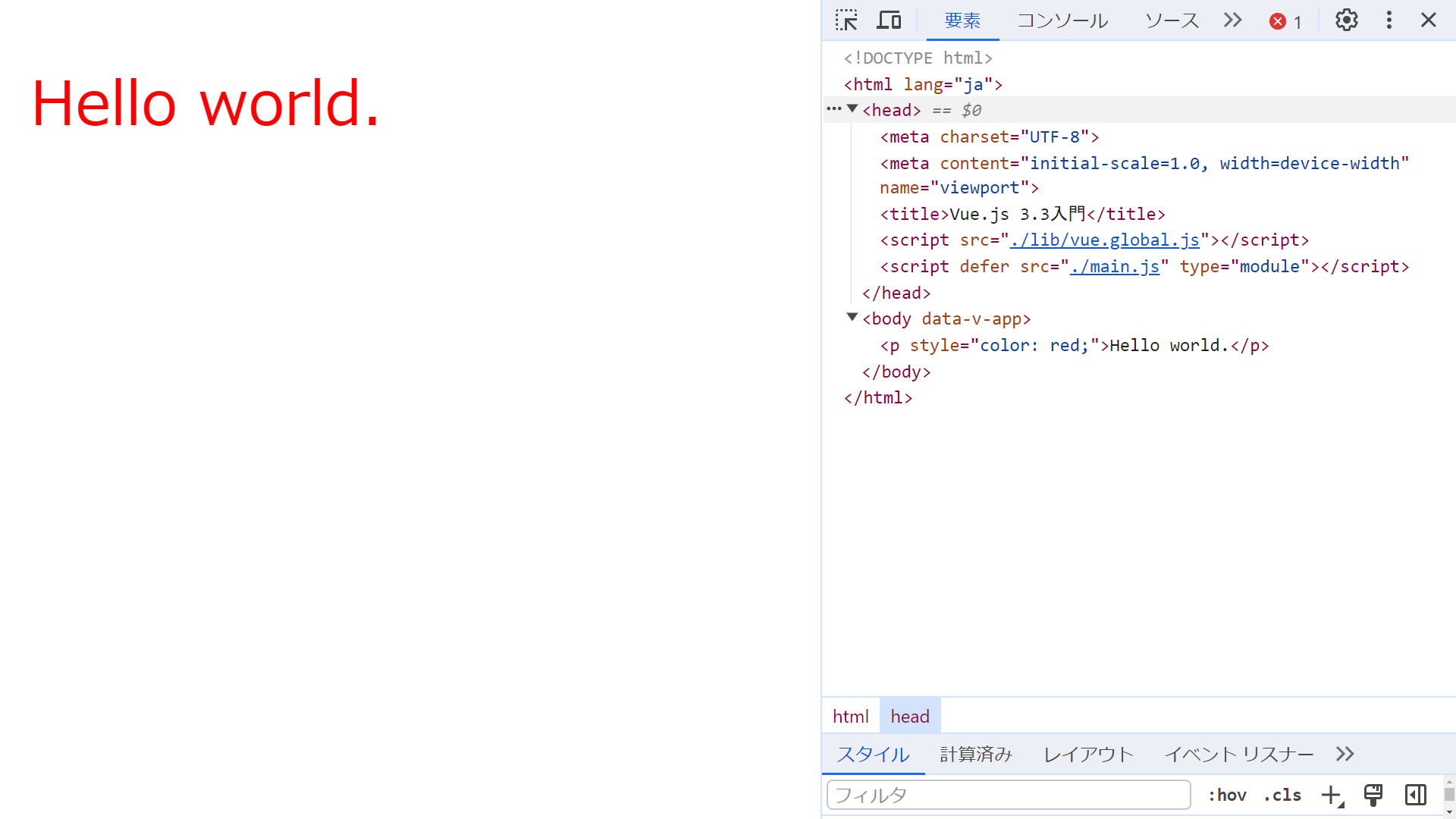
Task: Collapse the head element node
Action: point(852,109)
